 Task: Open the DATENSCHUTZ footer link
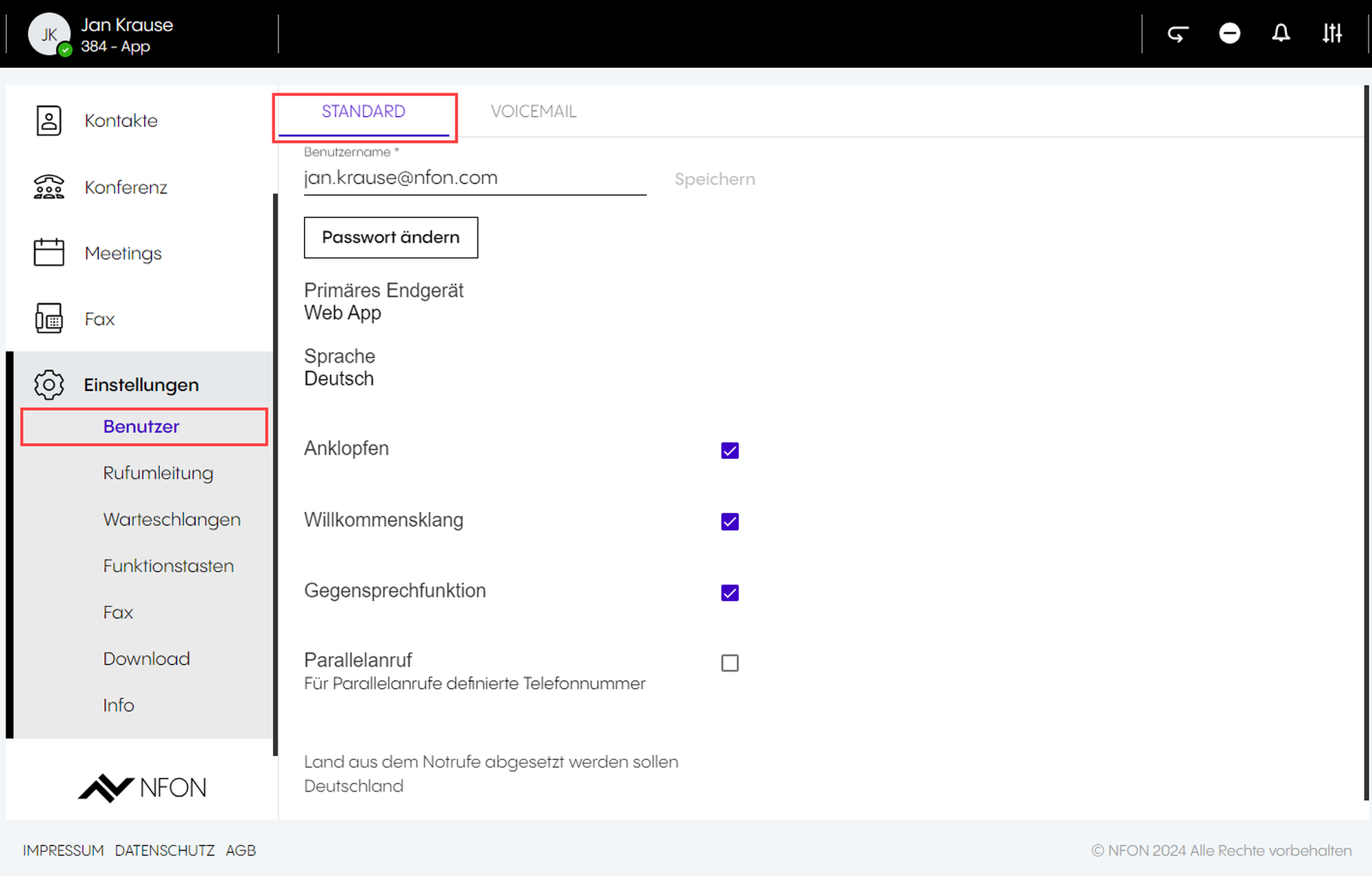(x=165, y=851)
